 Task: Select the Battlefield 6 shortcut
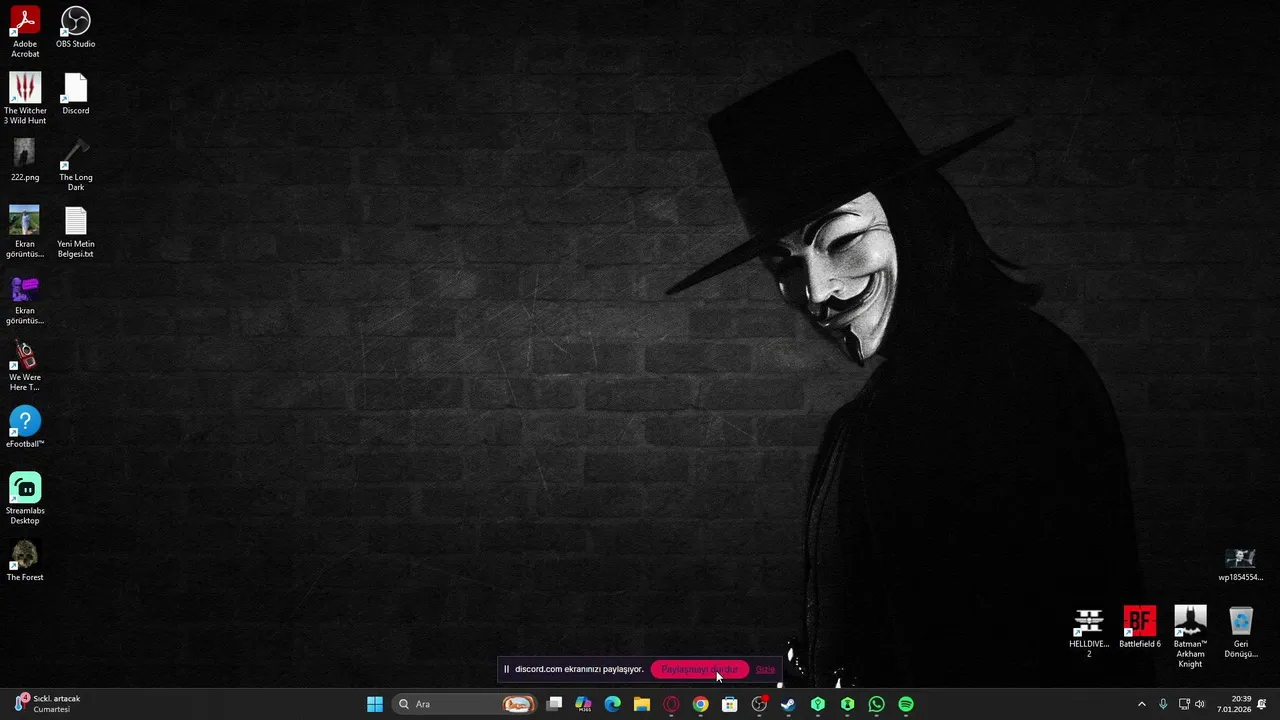(x=1140, y=627)
